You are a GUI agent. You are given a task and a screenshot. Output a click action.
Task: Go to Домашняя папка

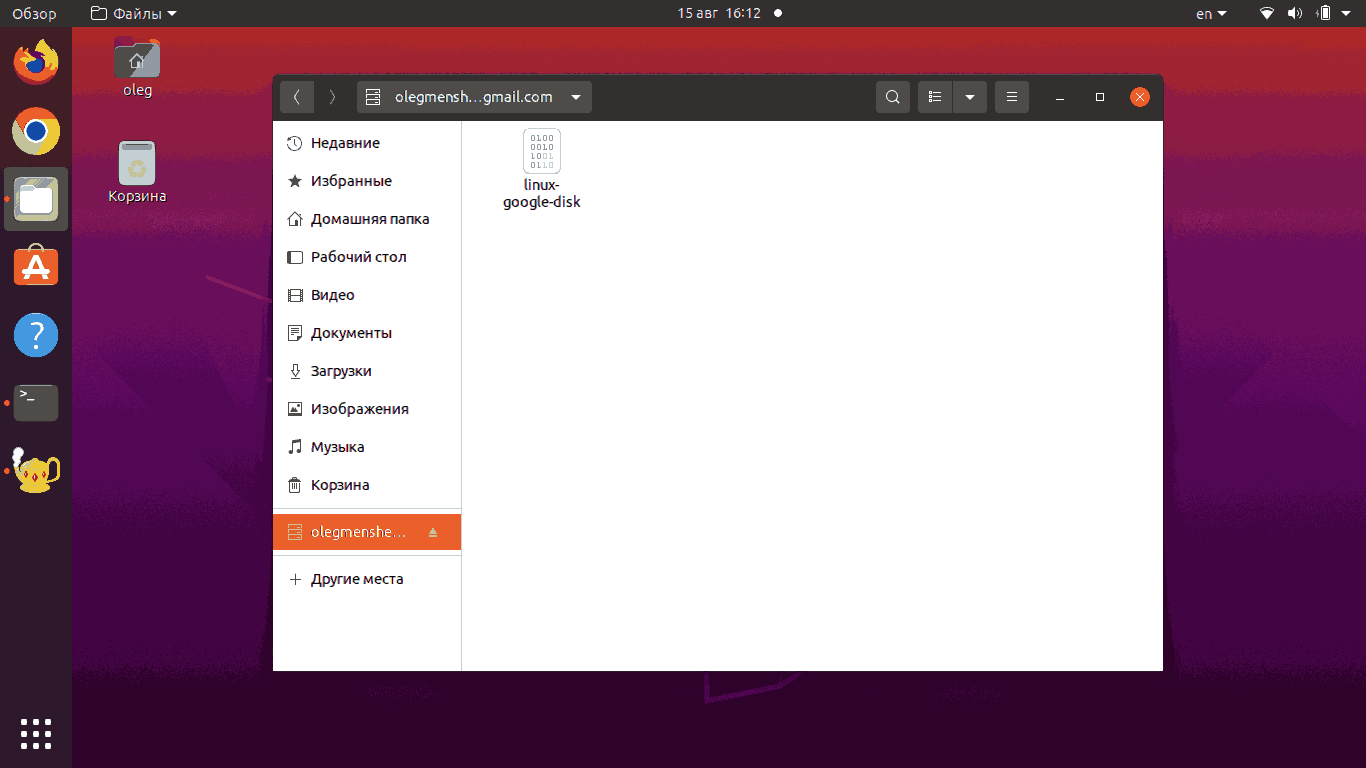(369, 219)
